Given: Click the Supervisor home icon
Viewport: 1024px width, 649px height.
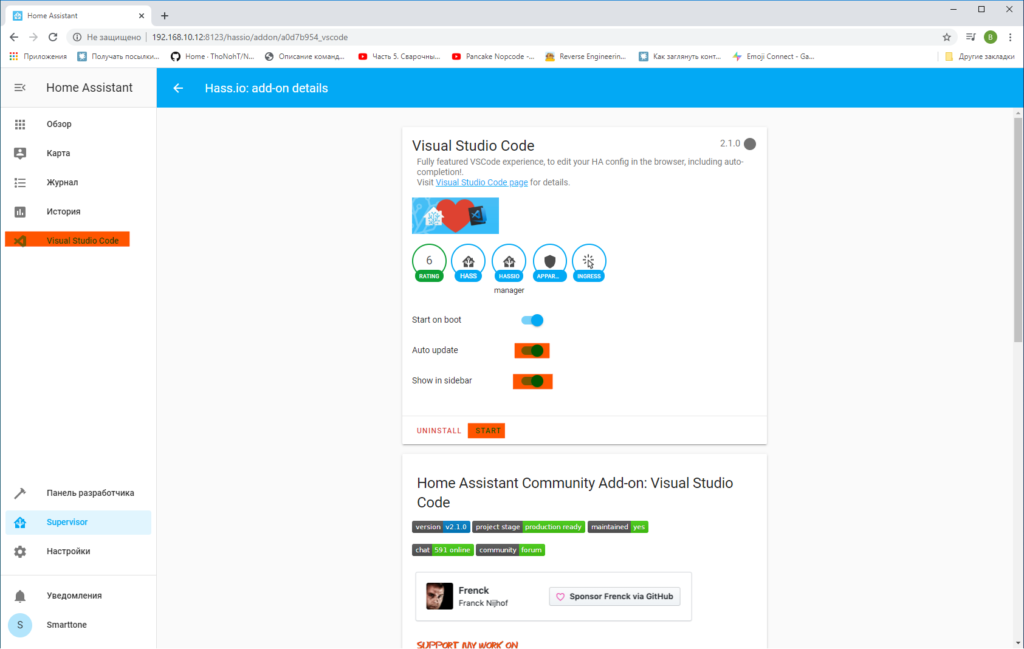Looking at the screenshot, I should (20, 522).
